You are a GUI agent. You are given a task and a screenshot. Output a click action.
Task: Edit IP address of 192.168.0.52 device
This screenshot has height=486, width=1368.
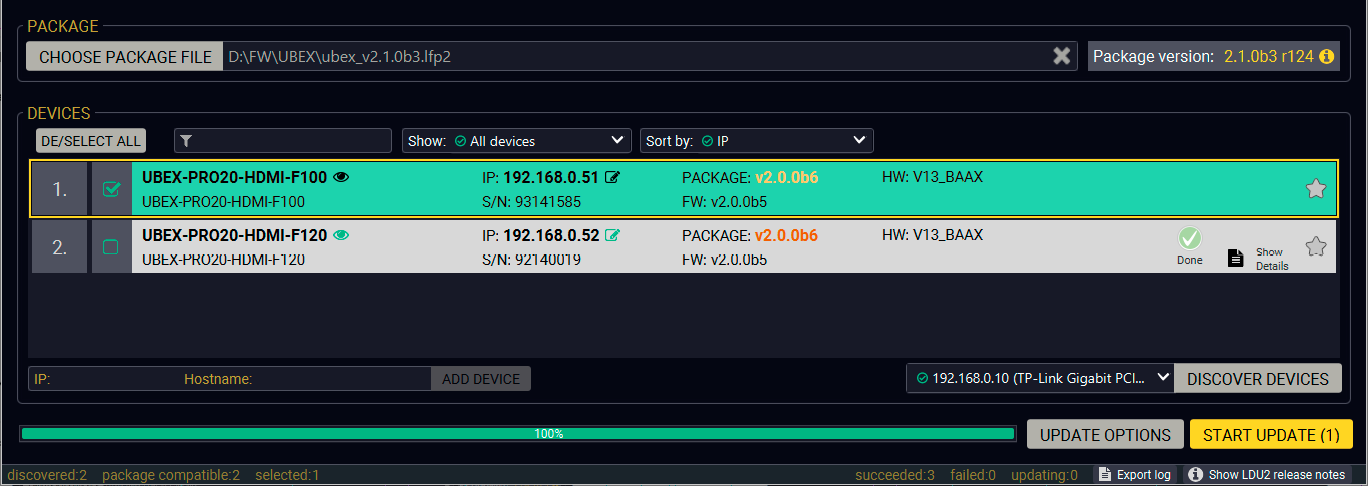(613, 236)
